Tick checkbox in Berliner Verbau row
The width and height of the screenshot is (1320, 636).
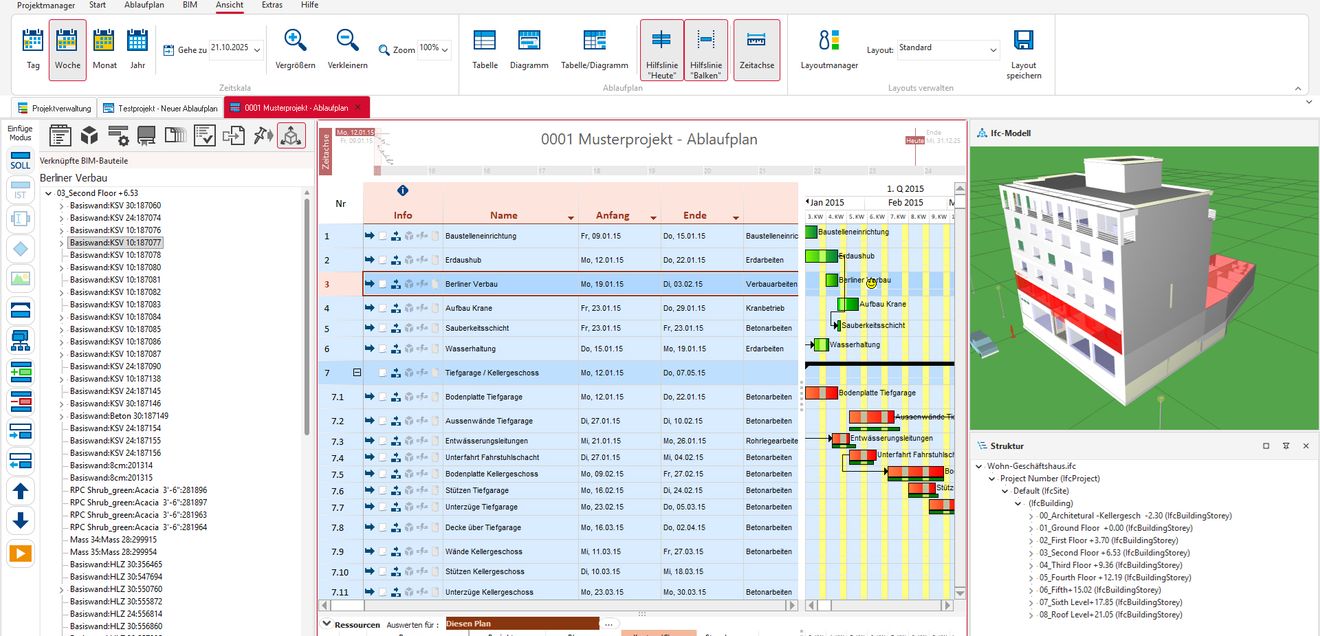click(382, 284)
